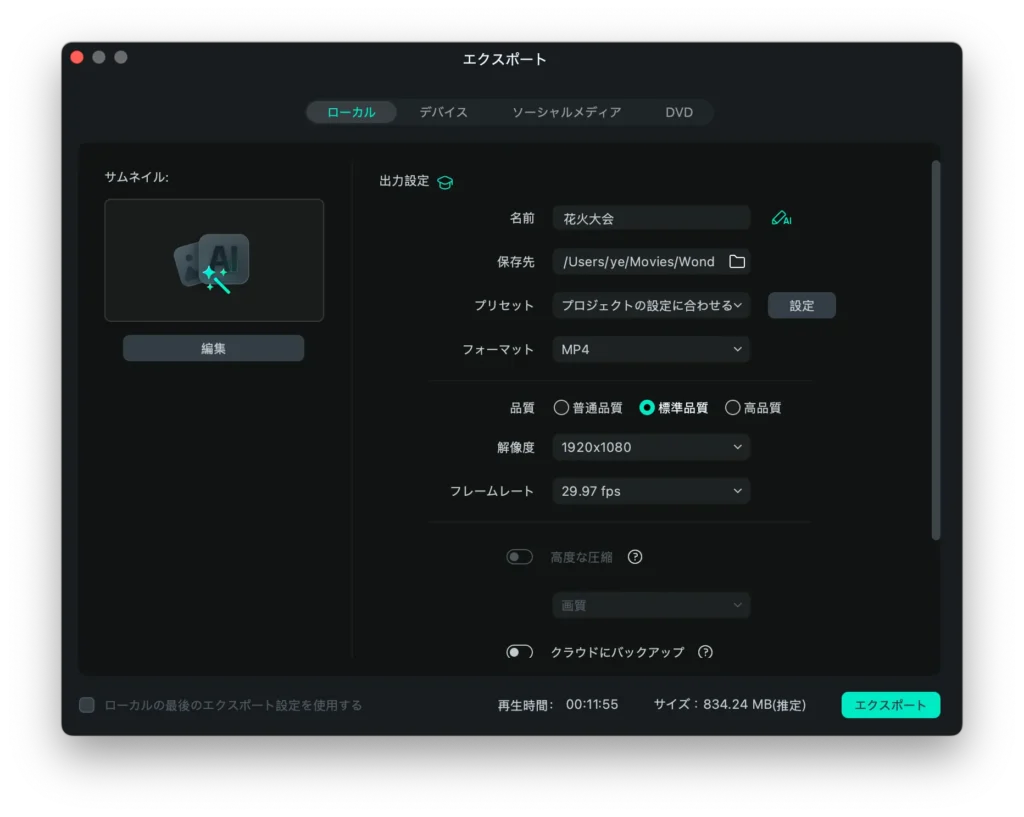Screen dimensions: 1024x817
Task: Check the last export settings checkbox
Action: pyautogui.click(x=86, y=704)
